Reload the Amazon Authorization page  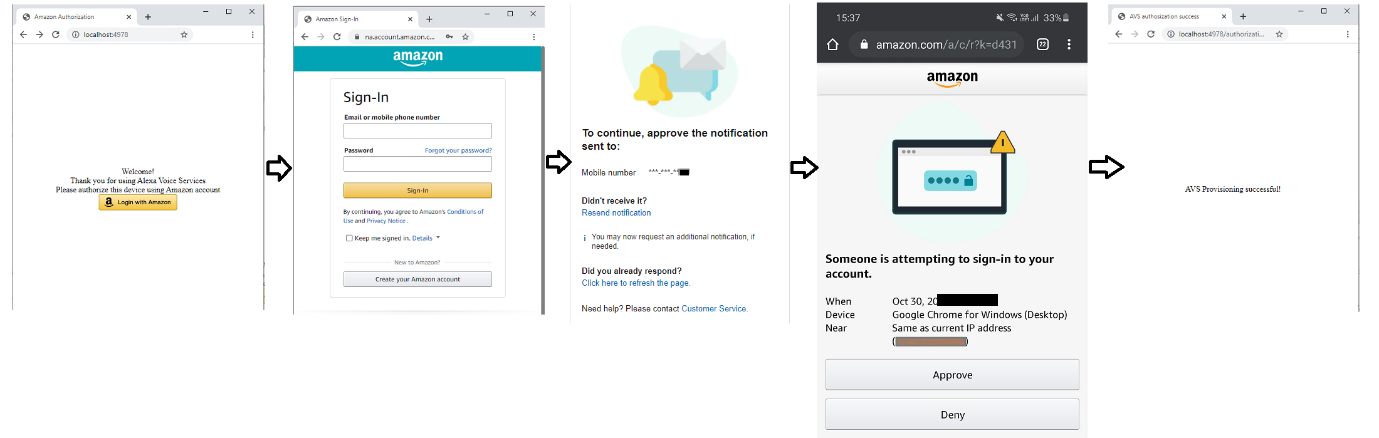pos(55,34)
